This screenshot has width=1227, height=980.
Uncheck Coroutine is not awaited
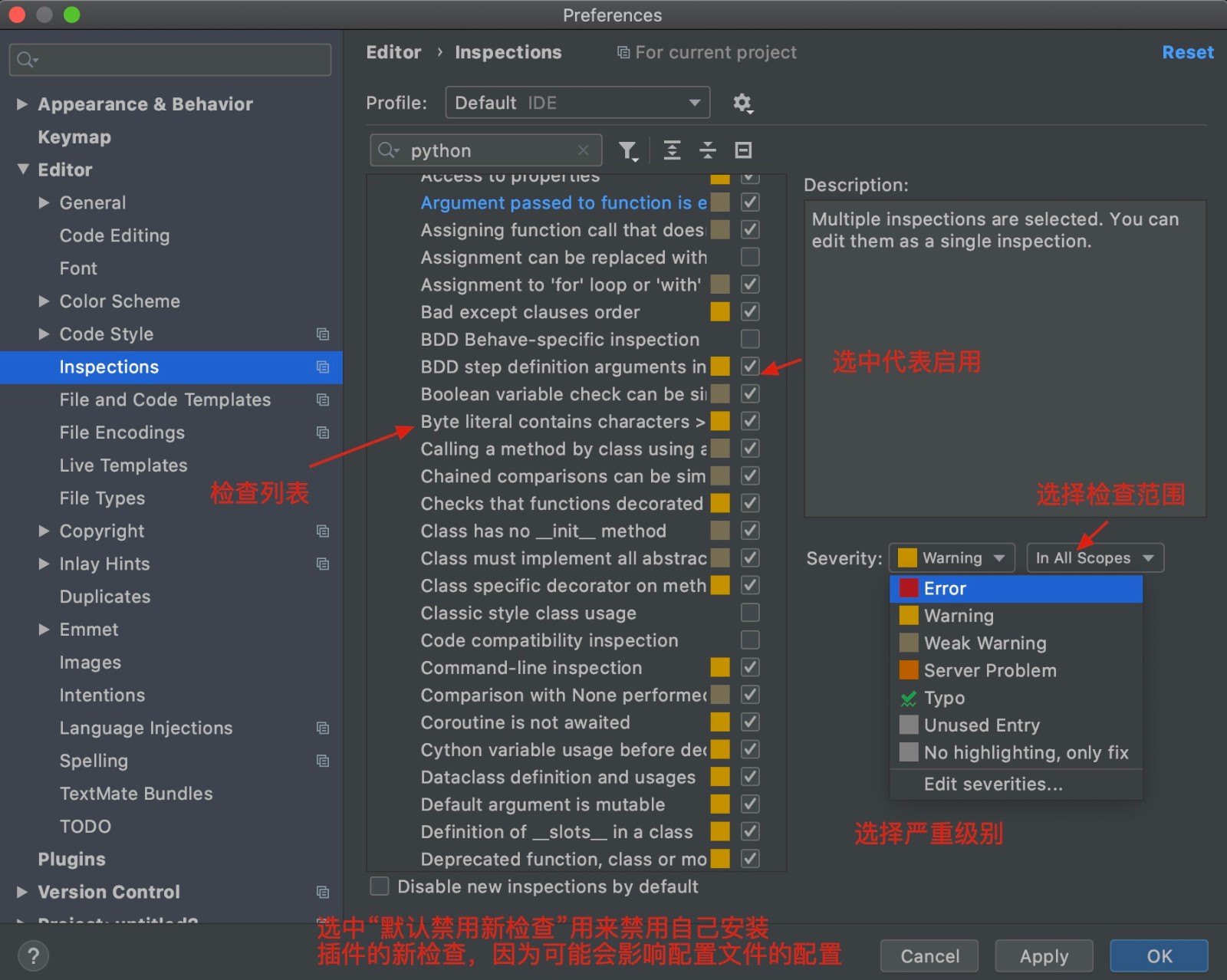pos(750,722)
